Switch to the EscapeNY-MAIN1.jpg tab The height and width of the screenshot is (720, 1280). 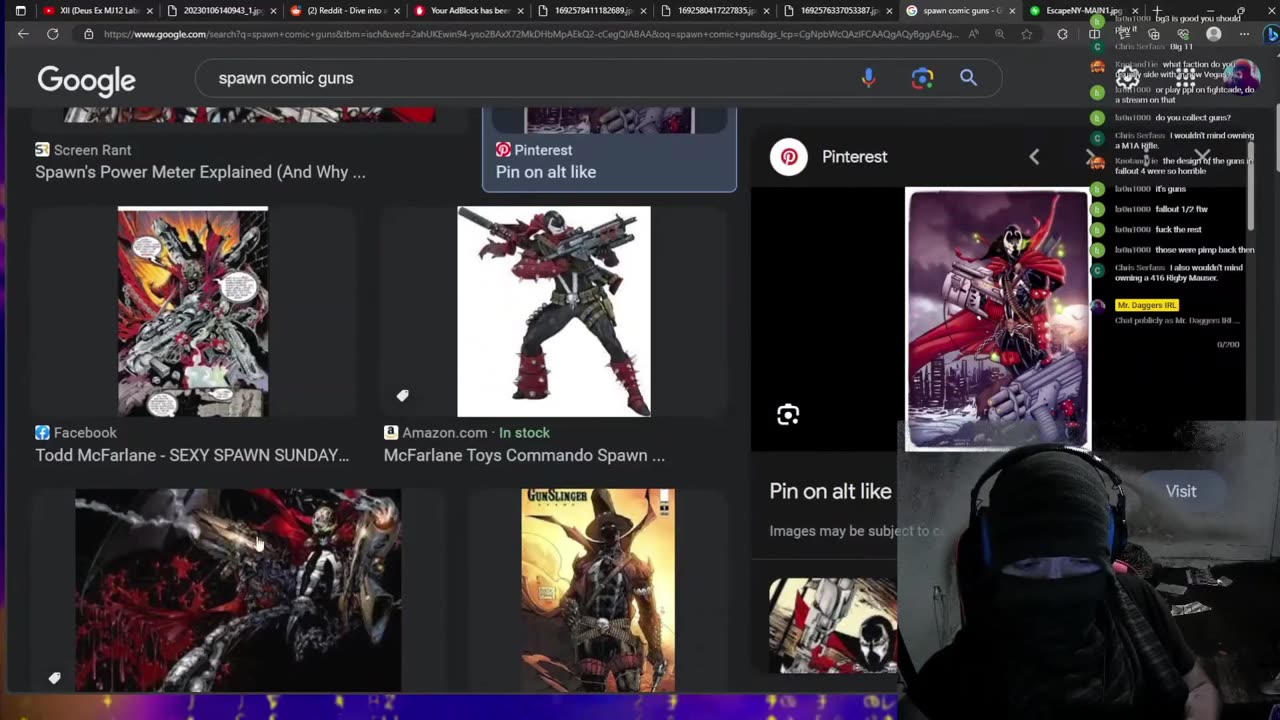[x=1083, y=11]
